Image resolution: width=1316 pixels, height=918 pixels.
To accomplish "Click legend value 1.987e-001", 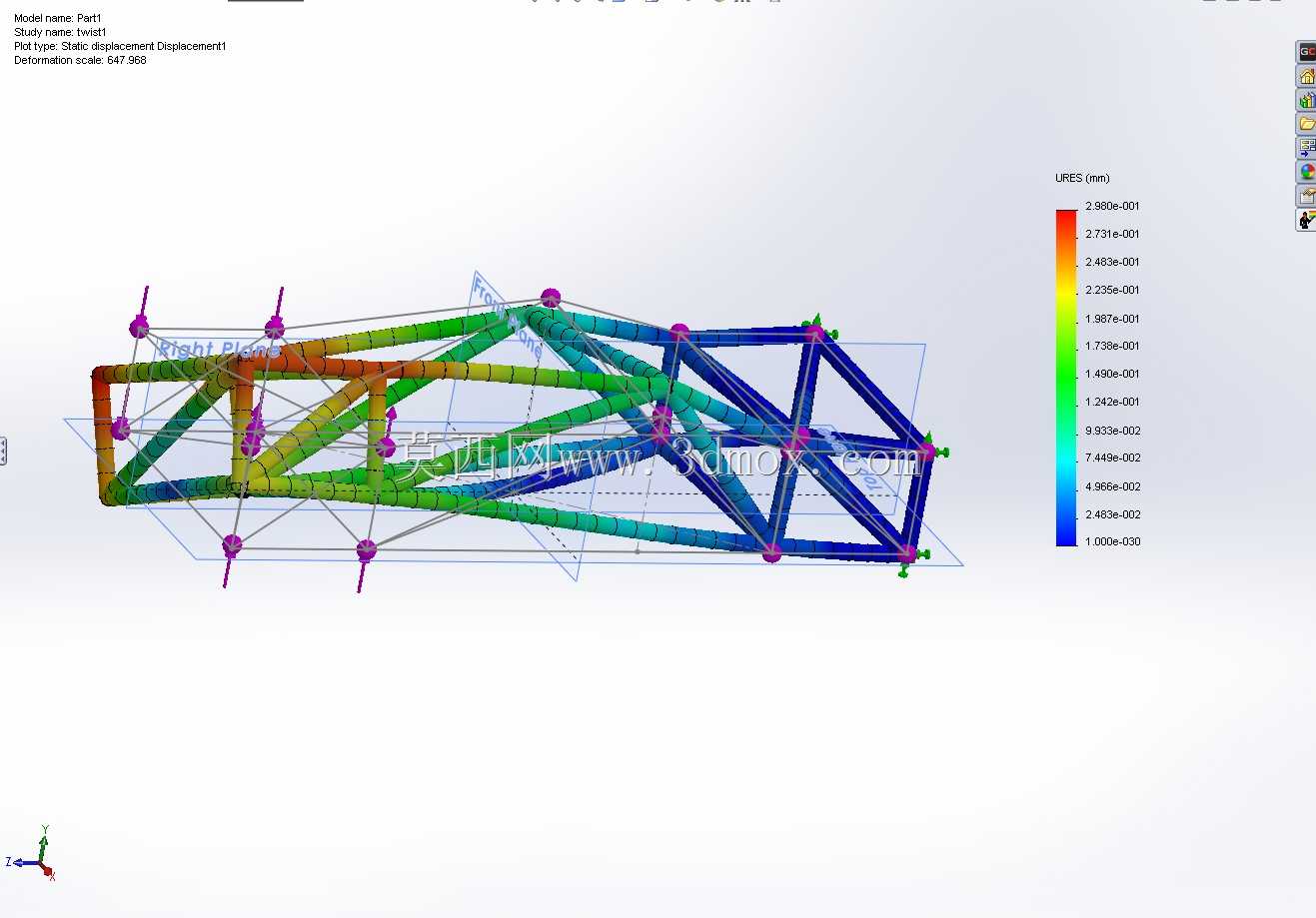I will pyautogui.click(x=1112, y=319).
